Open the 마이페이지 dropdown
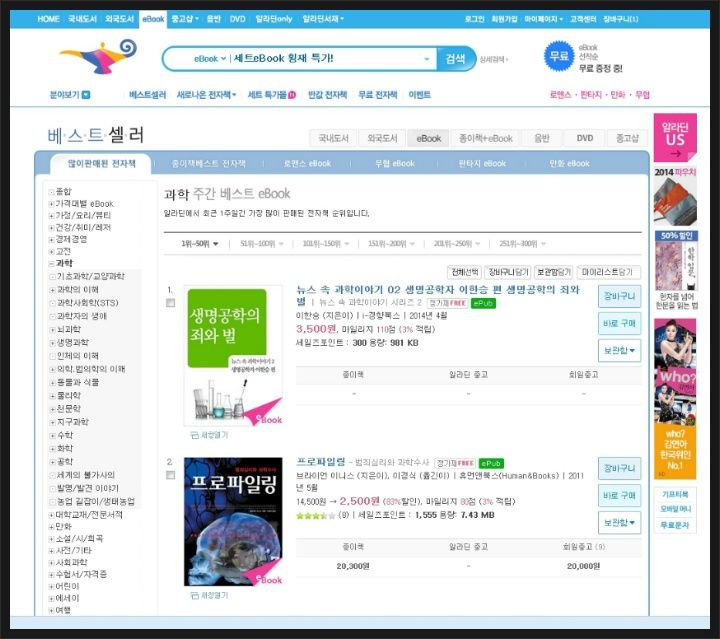The width and height of the screenshot is (720, 639). [x=544, y=19]
